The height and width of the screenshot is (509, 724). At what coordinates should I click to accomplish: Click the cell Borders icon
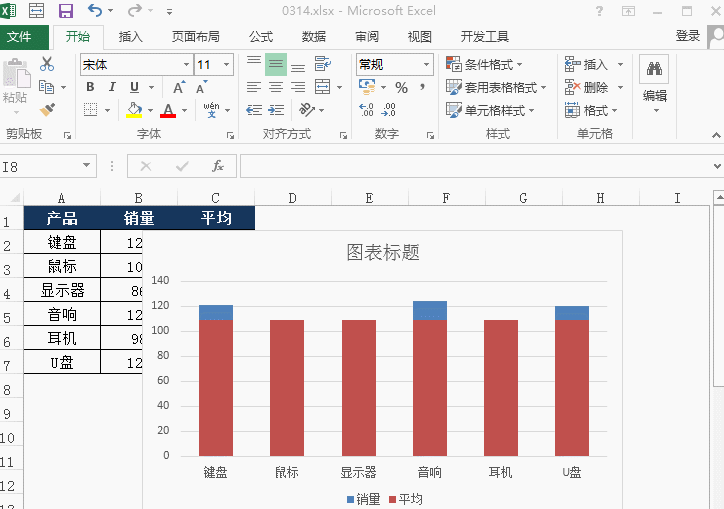[90, 110]
